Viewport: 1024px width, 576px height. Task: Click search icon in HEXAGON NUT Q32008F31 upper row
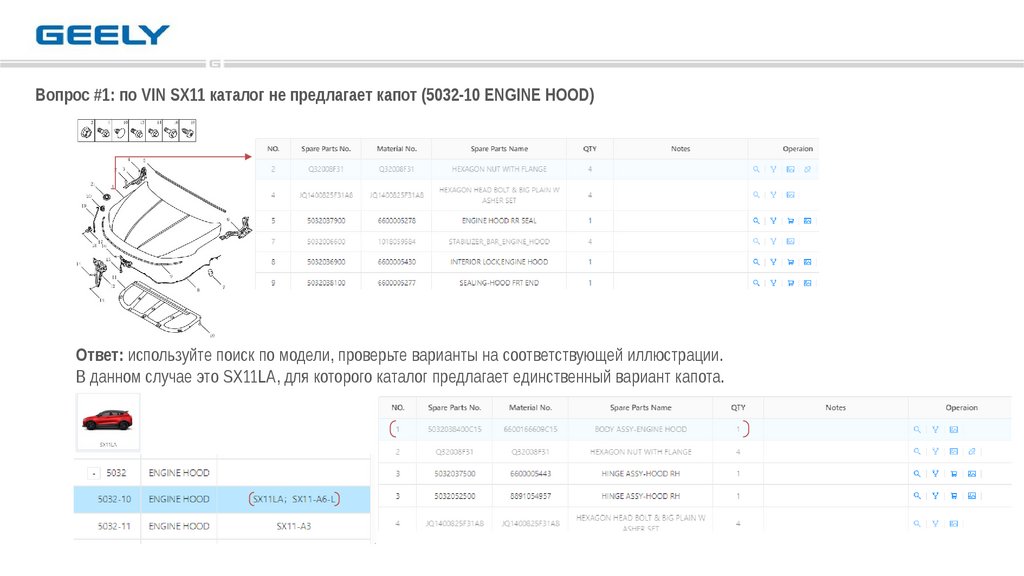click(x=756, y=169)
